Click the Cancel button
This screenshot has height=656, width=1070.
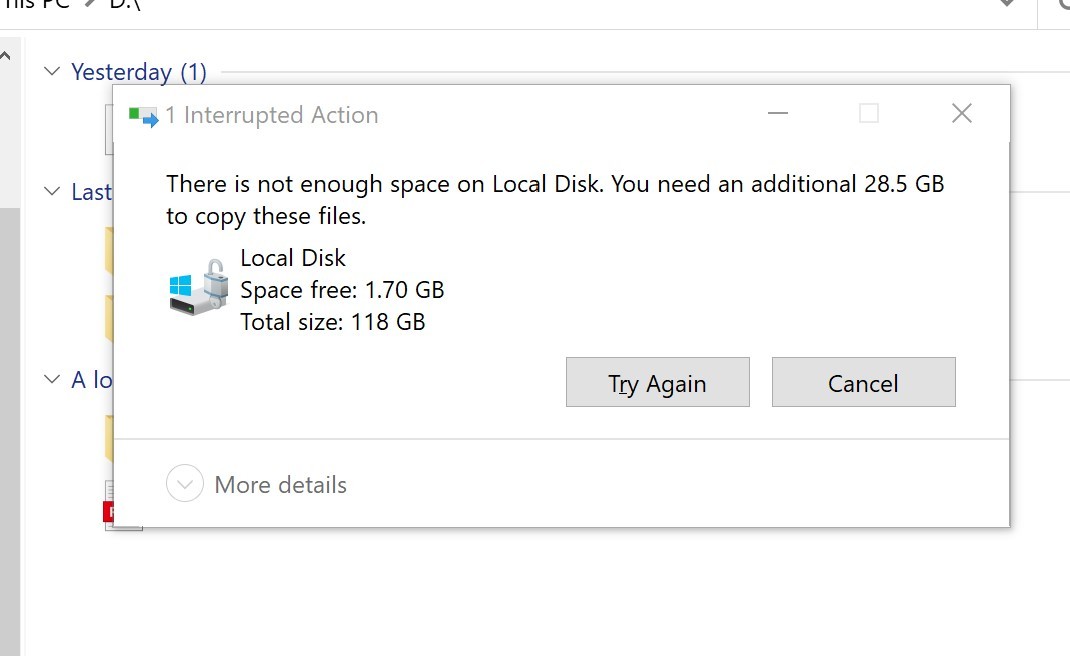coord(864,382)
